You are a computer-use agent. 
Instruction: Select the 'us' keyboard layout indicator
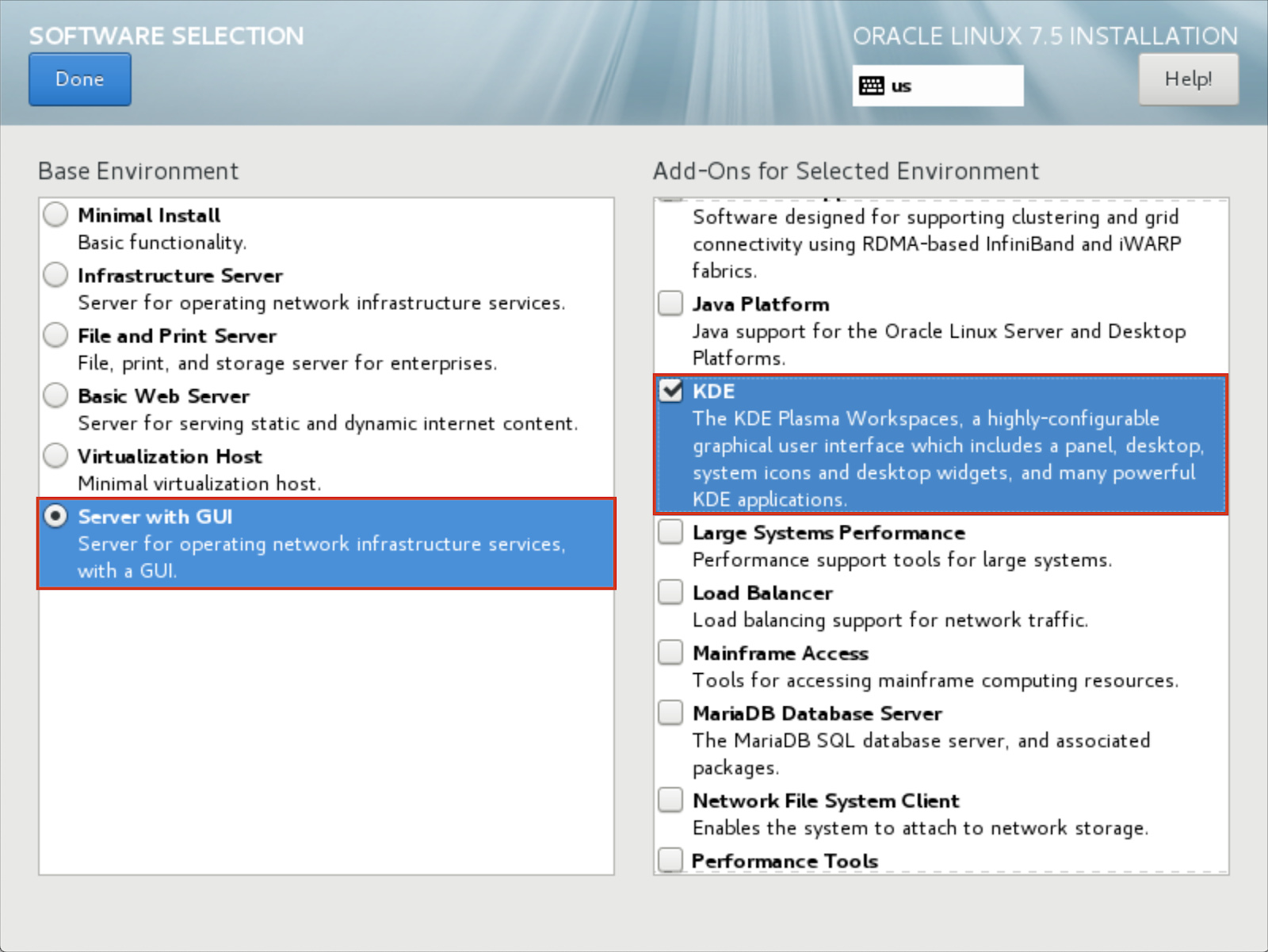(x=938, y=86)
